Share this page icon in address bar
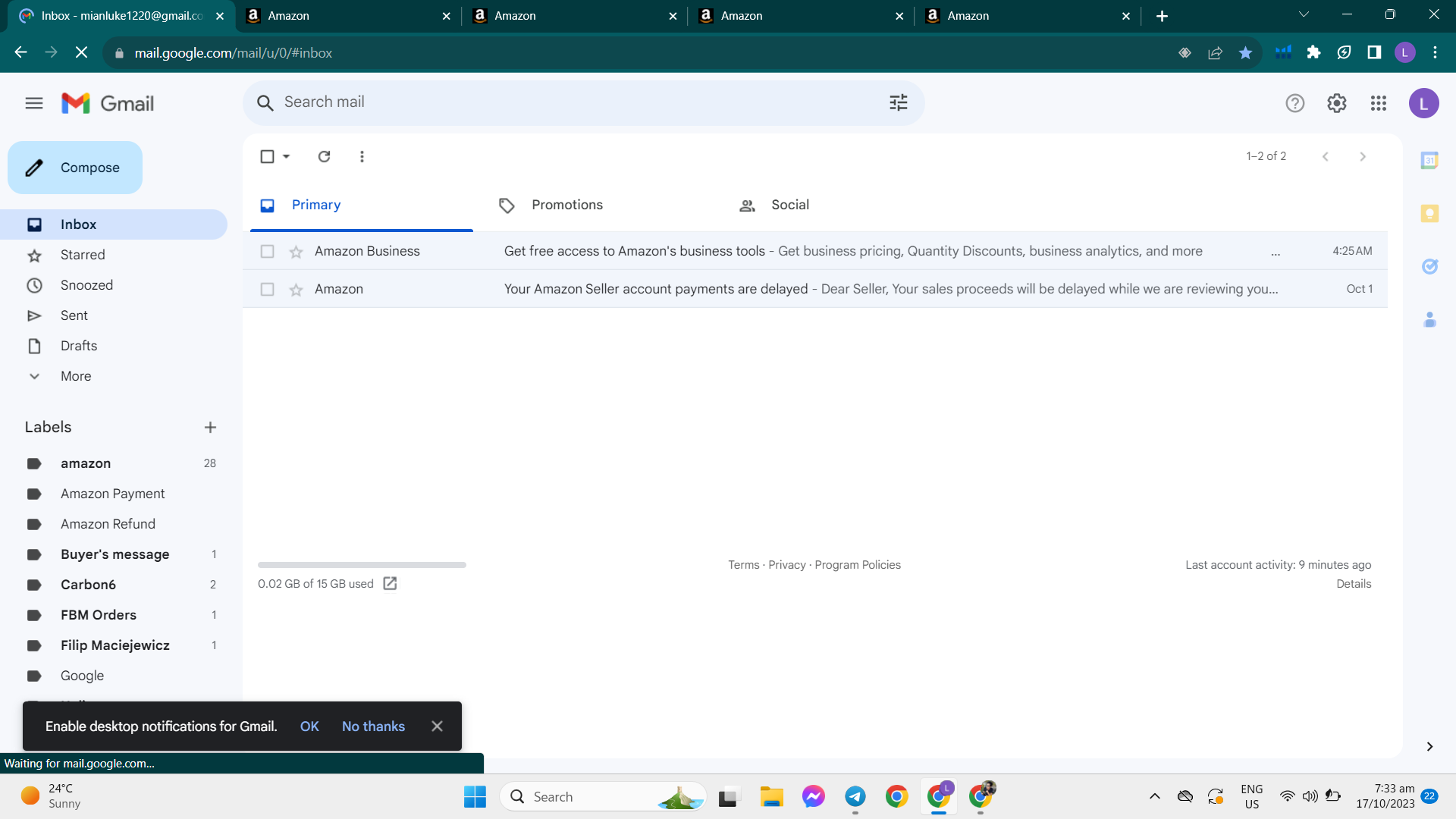Viewport: 1456px width, 819px height. (1216, 52)
